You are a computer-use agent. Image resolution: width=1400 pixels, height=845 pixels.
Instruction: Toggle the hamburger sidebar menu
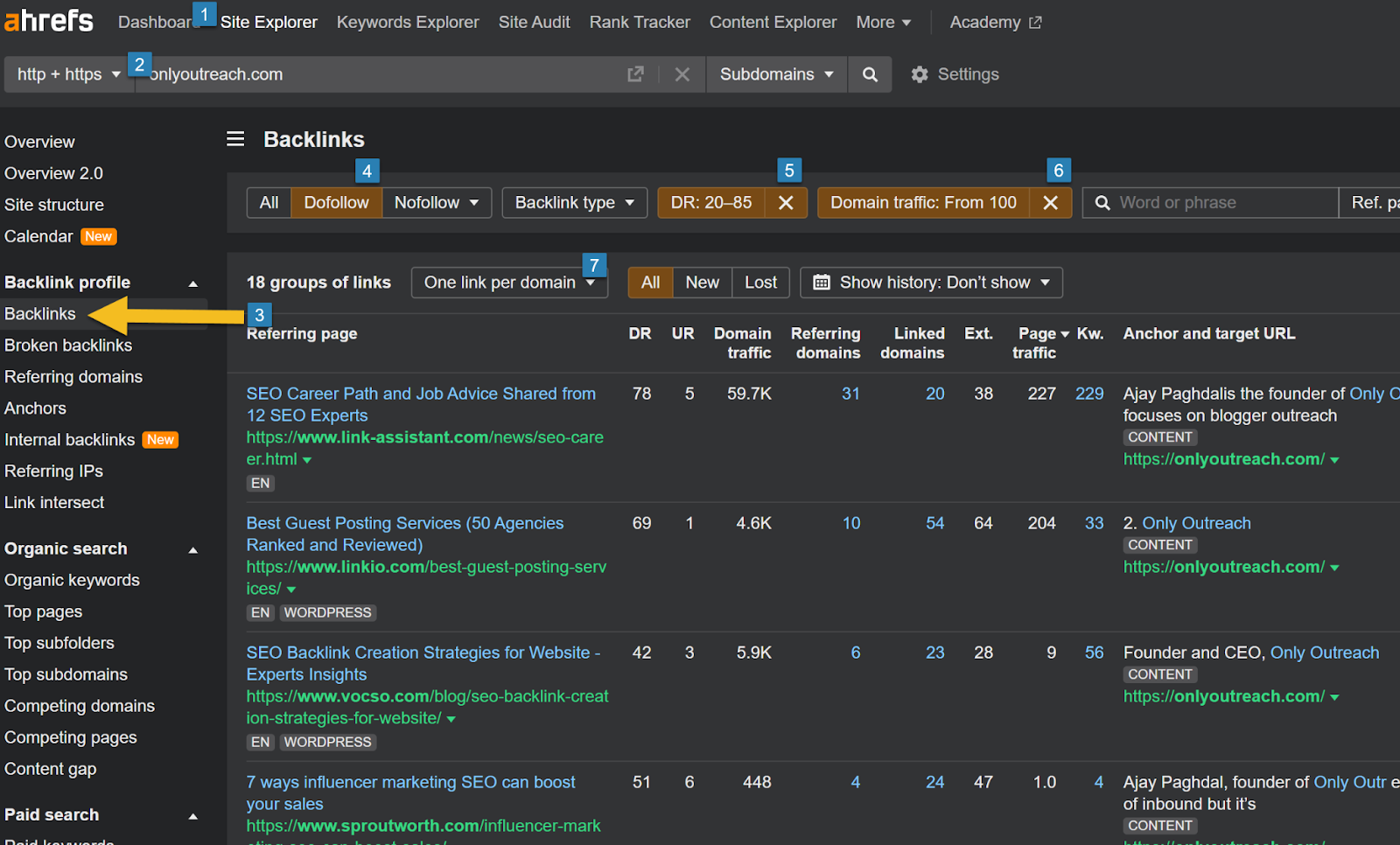coord(235,139)
